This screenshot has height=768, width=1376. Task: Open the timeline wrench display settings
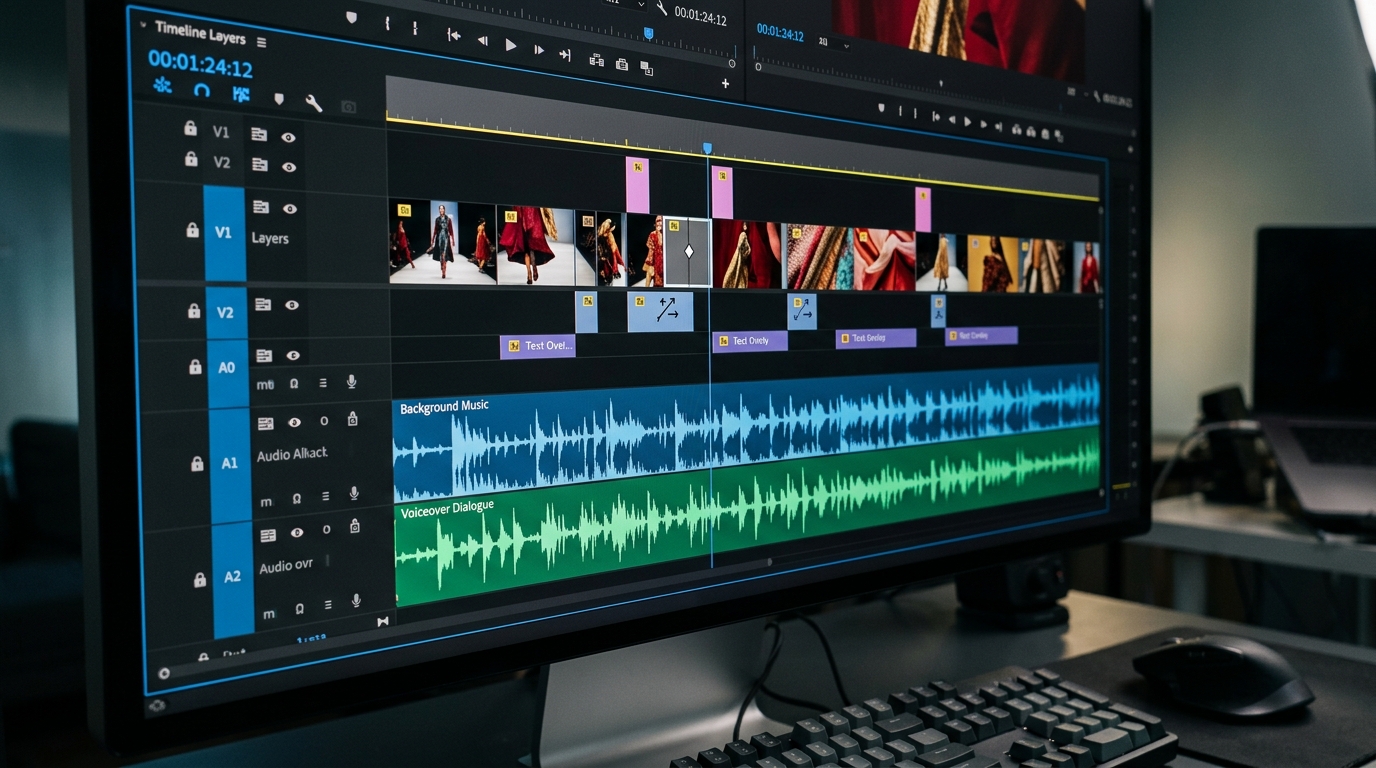pyautogui.click(x=313, y=102)
